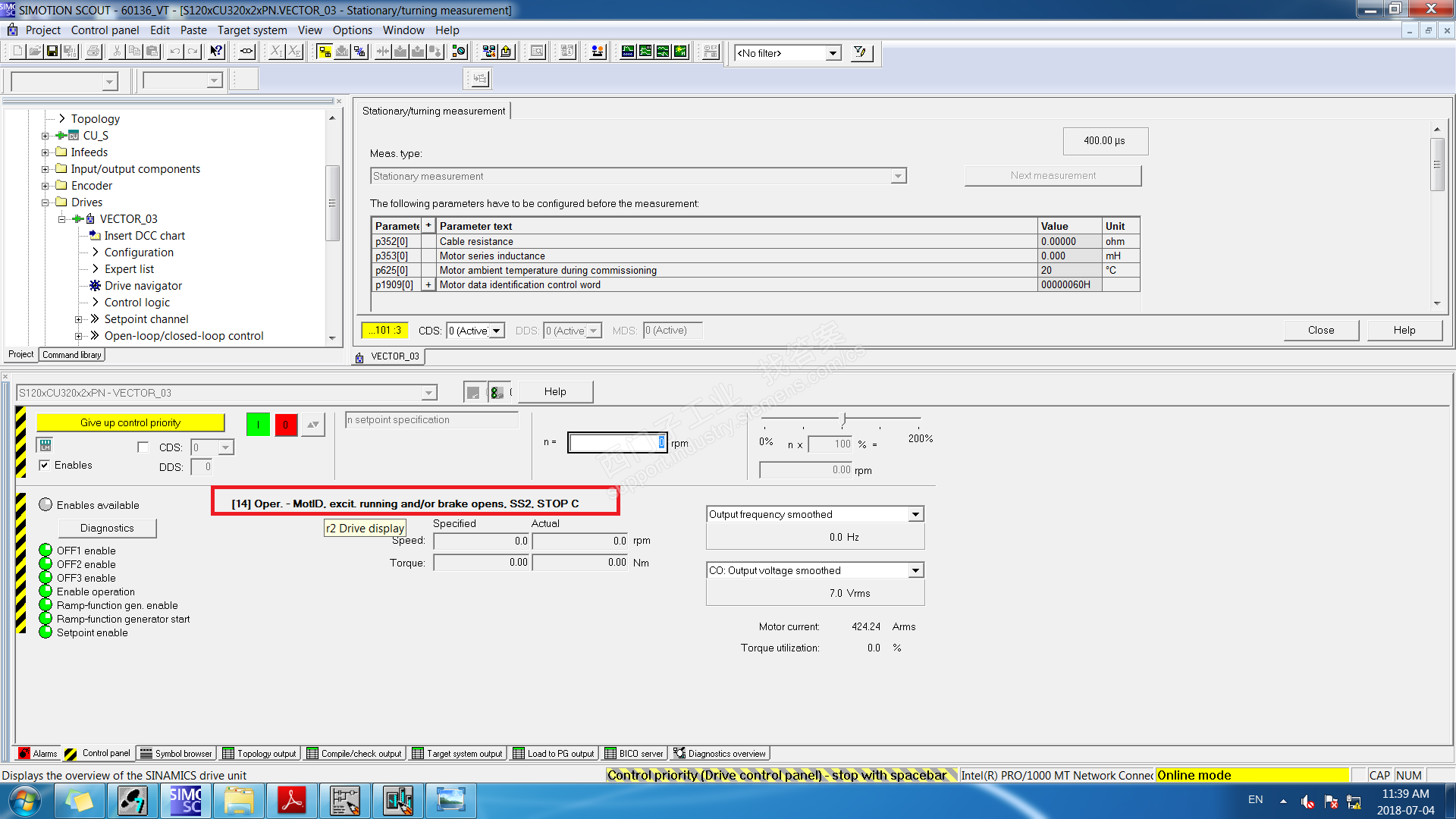The height and width of the screenshot is (819, 1456).
Task: Open Drive navigator in project tree
Action: [143, 286]
